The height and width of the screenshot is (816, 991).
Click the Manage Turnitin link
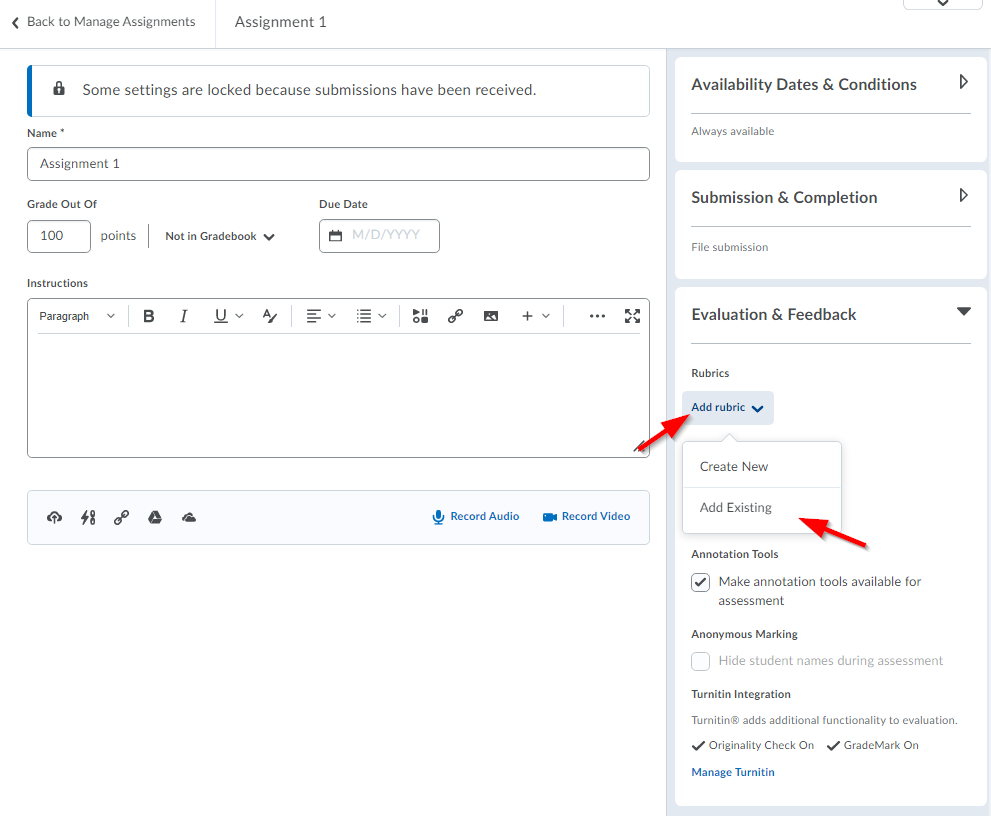coord(733,772)
